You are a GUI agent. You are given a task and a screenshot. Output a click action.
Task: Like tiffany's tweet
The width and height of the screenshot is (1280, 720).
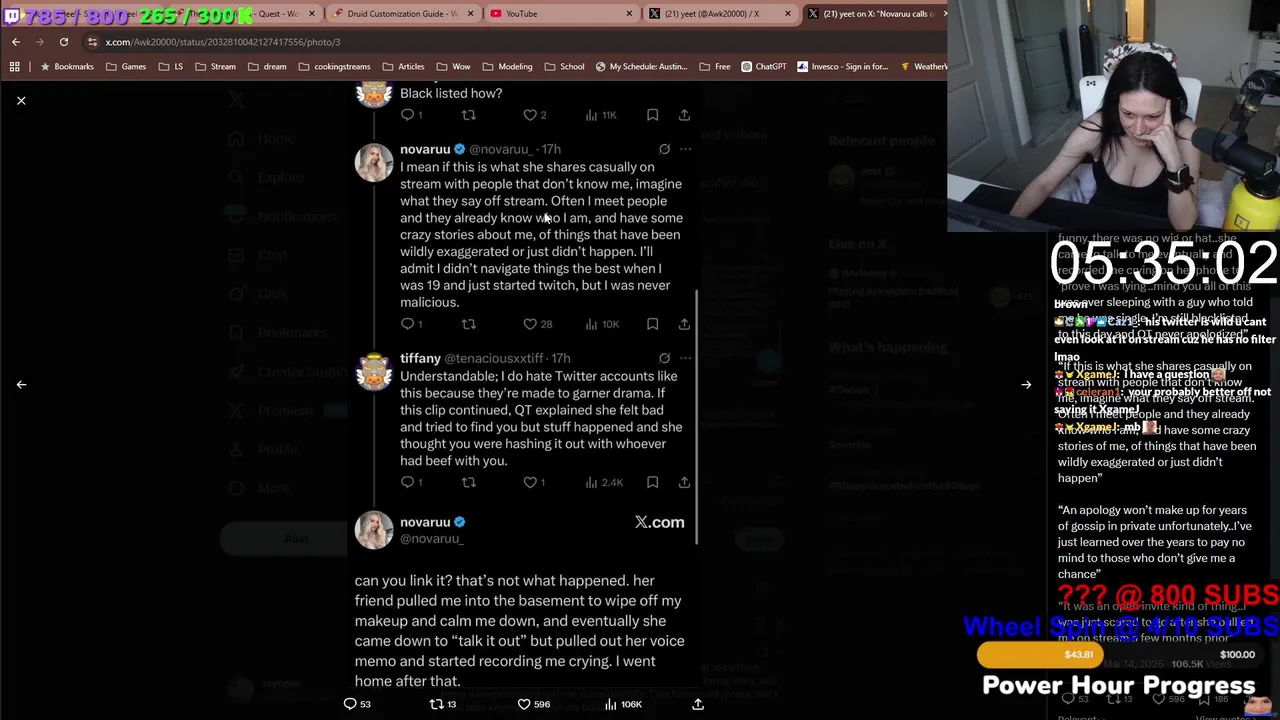coord(534,482)
